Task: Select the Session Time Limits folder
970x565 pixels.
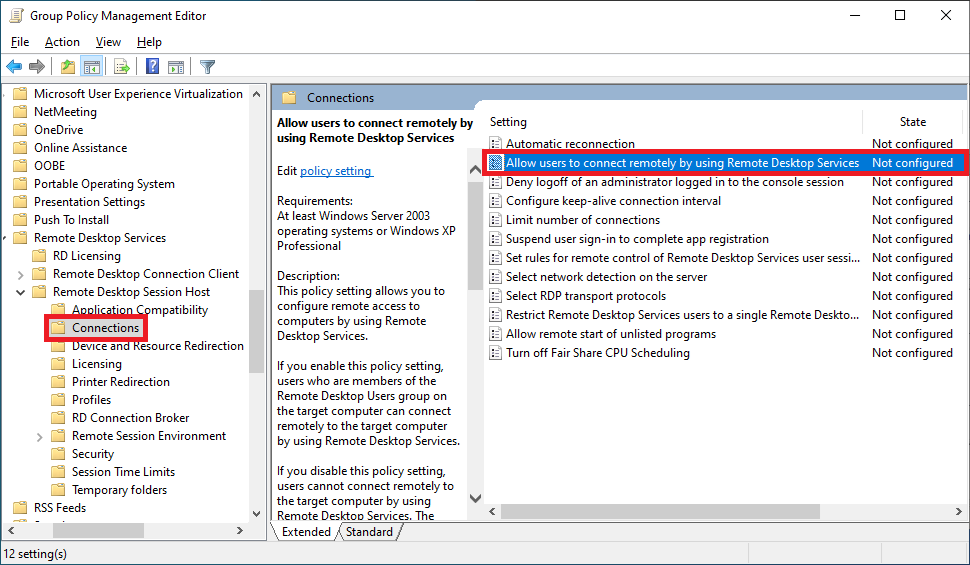Action: (123, 472)
